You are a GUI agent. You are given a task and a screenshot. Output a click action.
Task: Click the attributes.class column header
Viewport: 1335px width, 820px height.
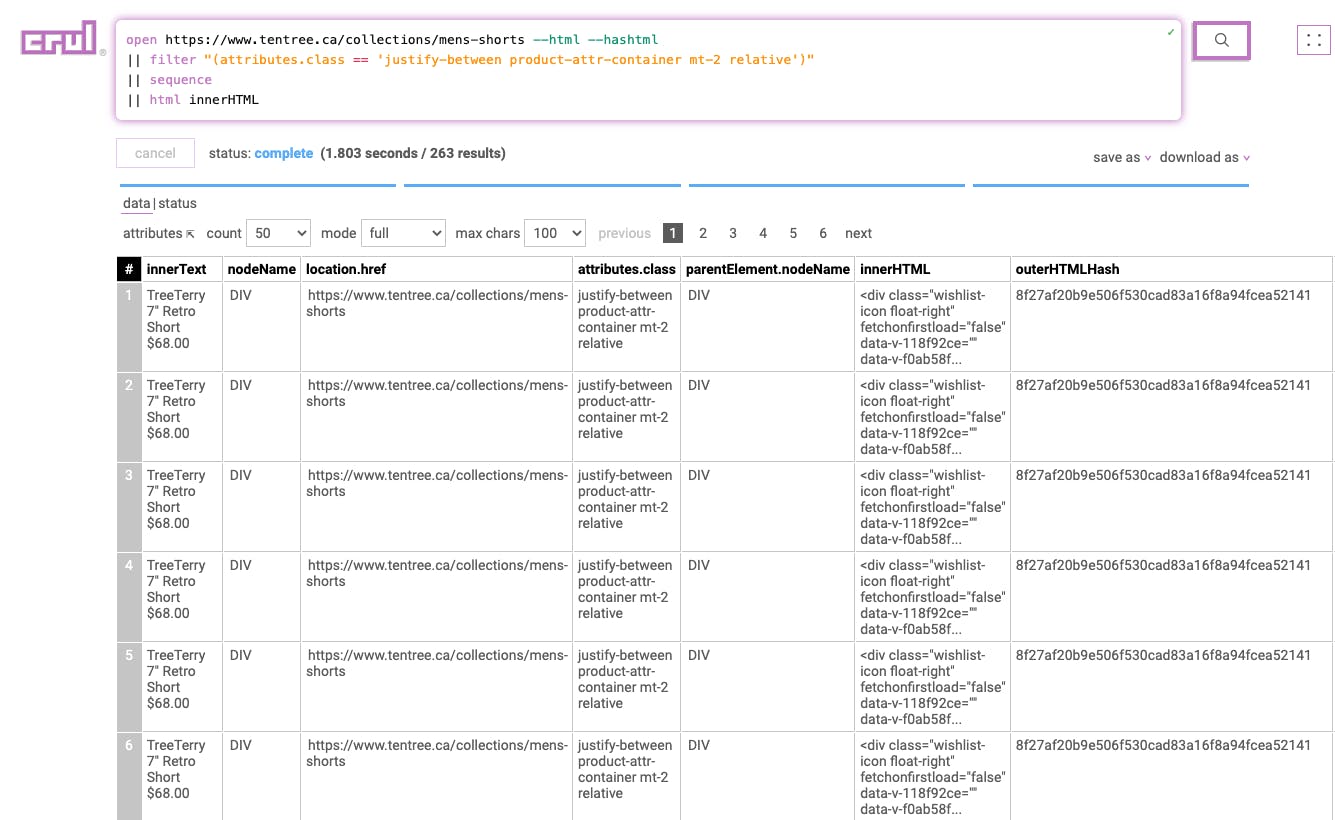[627, 269]
